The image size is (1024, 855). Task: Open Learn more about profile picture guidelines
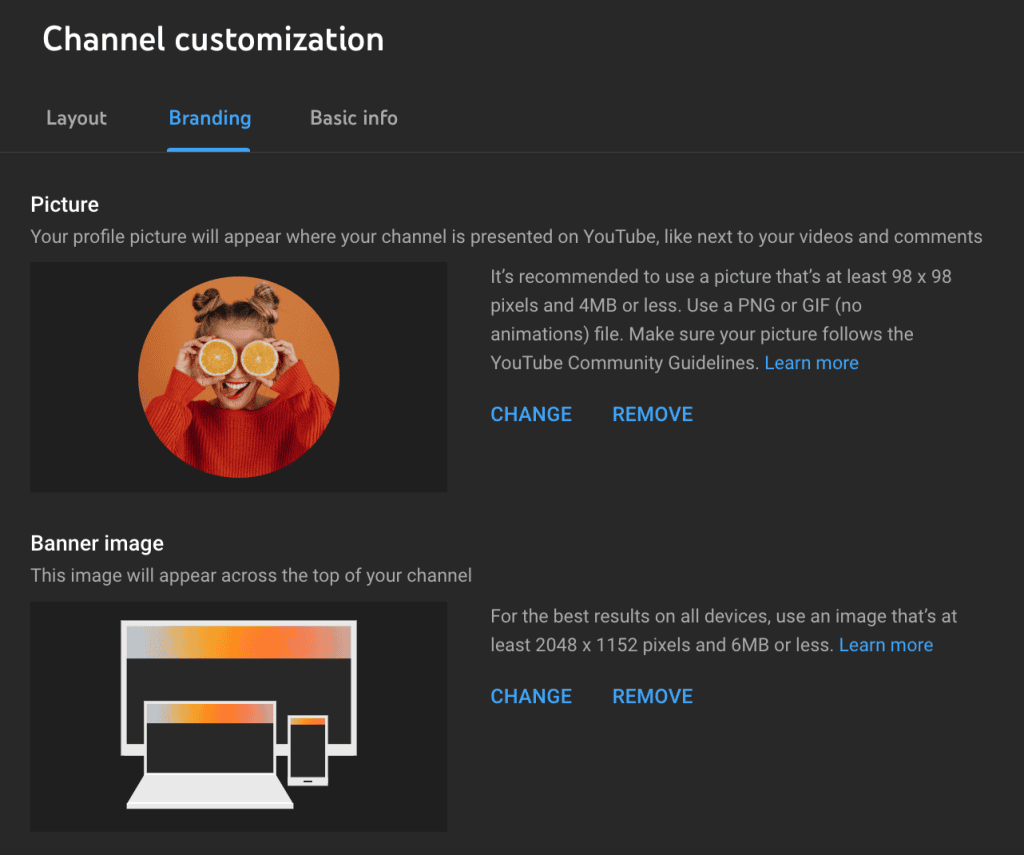point(811,363)
